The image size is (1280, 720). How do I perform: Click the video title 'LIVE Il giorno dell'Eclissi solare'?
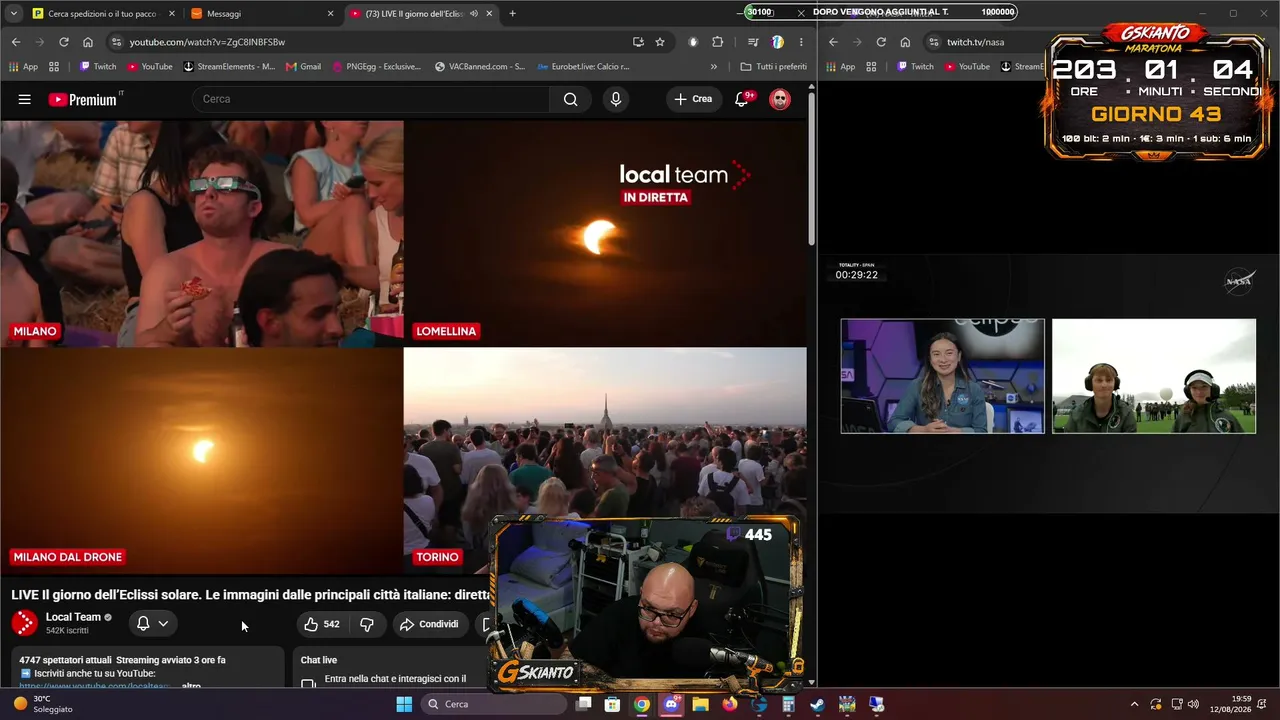251,595
